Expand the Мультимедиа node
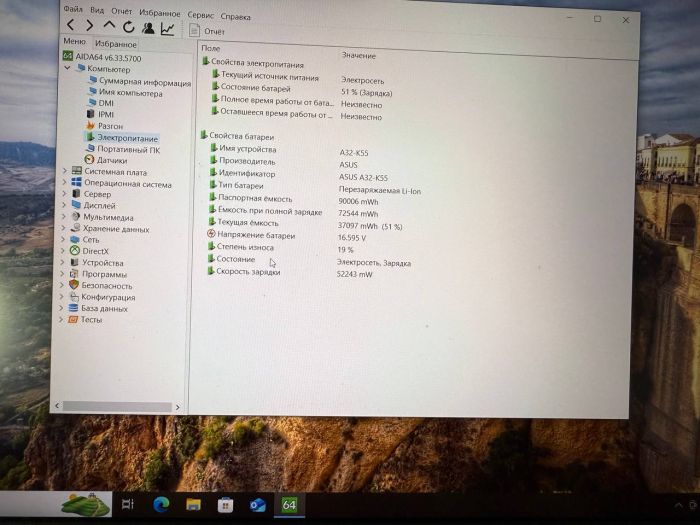Screen dimensions: 700x525 63,217
